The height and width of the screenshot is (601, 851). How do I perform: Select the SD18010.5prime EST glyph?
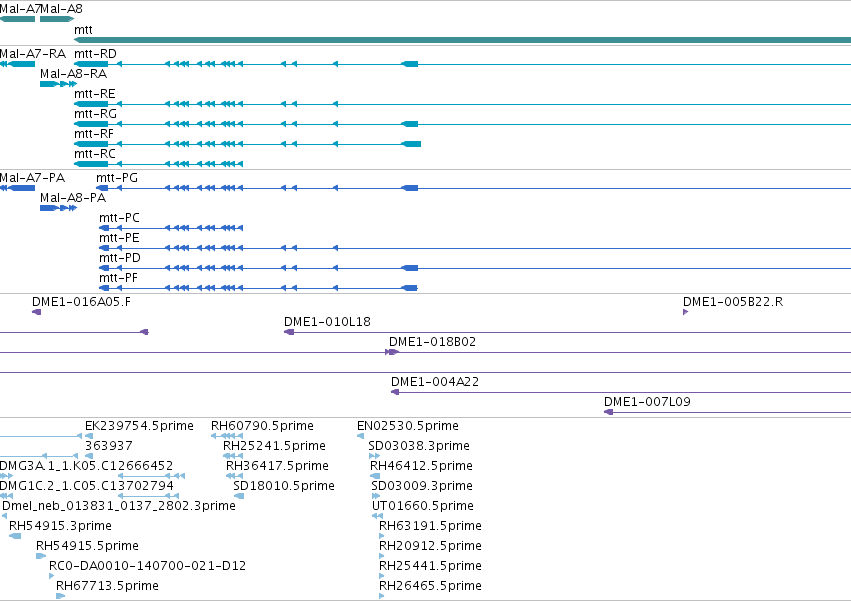point(239,496)
